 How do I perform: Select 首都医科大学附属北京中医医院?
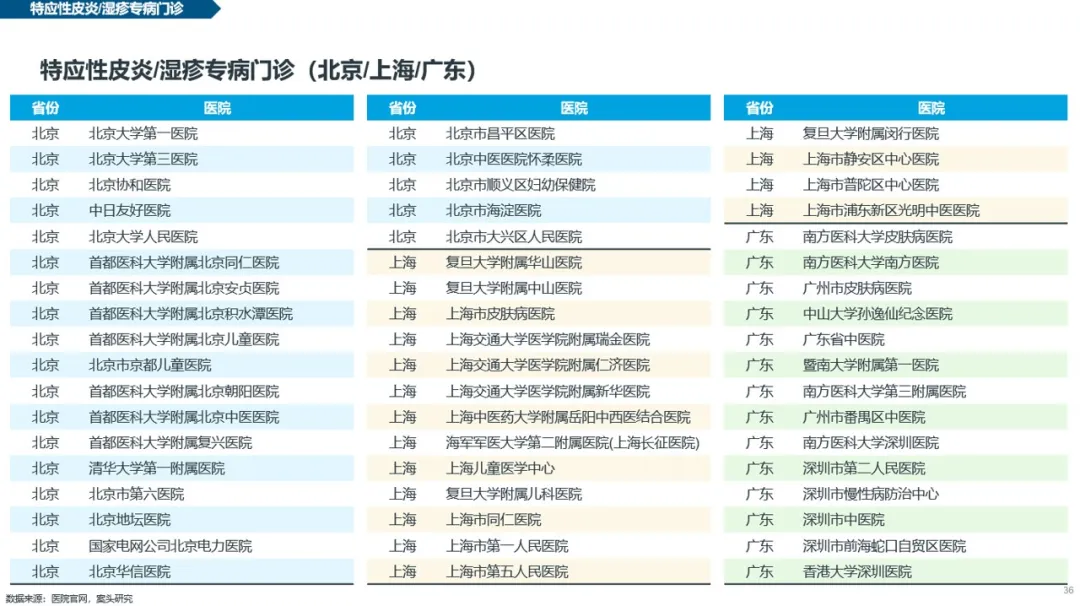[x=184, y=417]
